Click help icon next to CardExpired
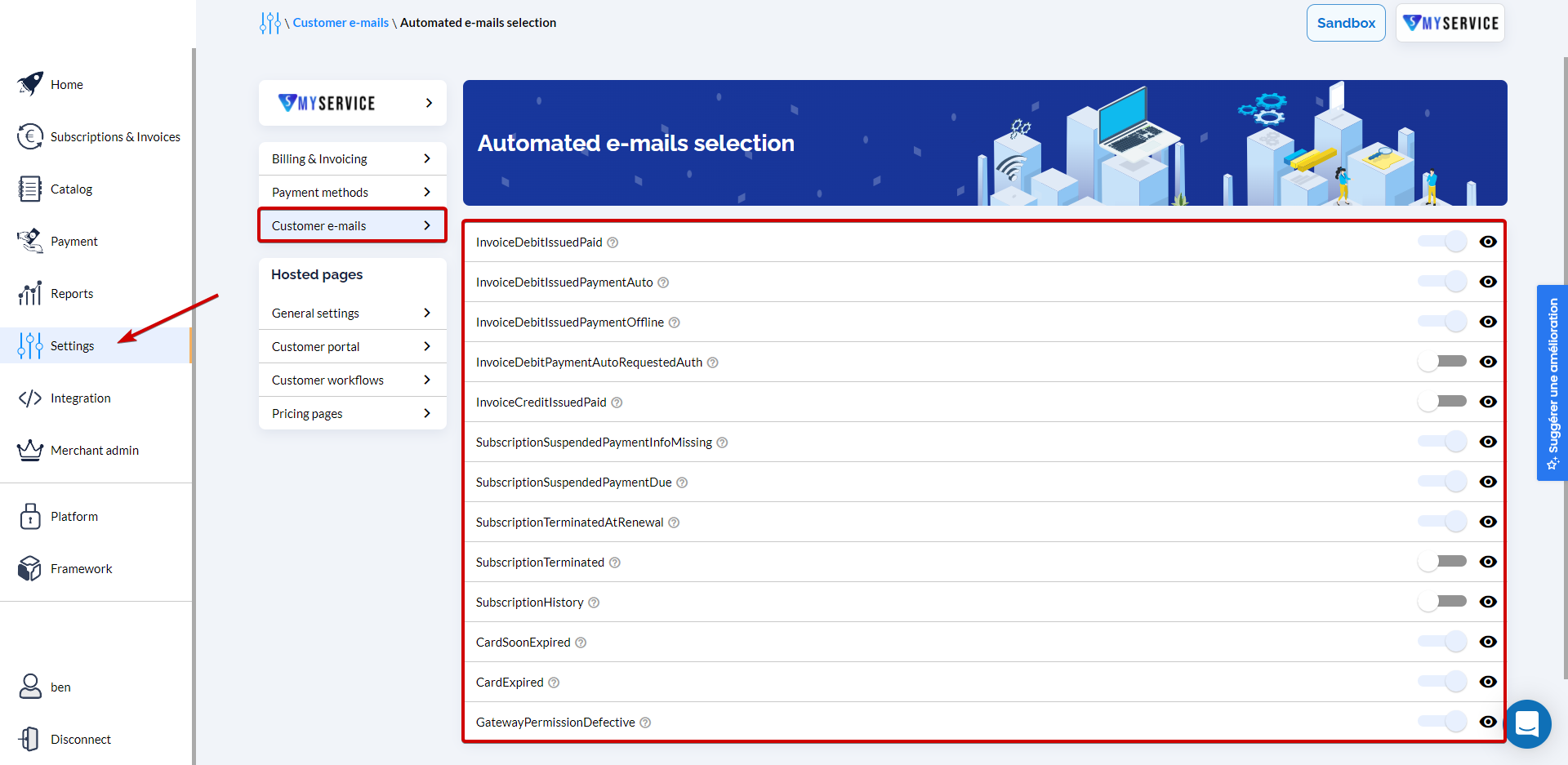1568x765 pixels. 554,683
